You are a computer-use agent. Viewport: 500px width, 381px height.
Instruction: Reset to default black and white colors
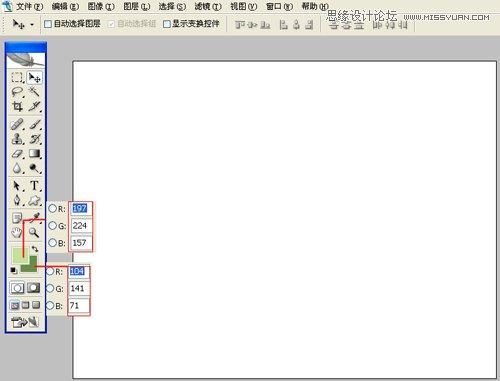coord(13,270)
